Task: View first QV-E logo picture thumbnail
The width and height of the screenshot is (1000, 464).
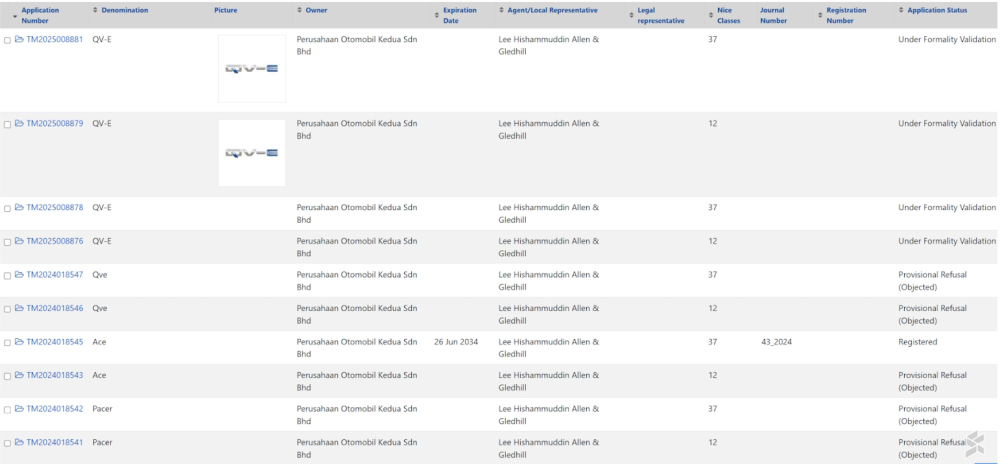Action: click(251, 68)
